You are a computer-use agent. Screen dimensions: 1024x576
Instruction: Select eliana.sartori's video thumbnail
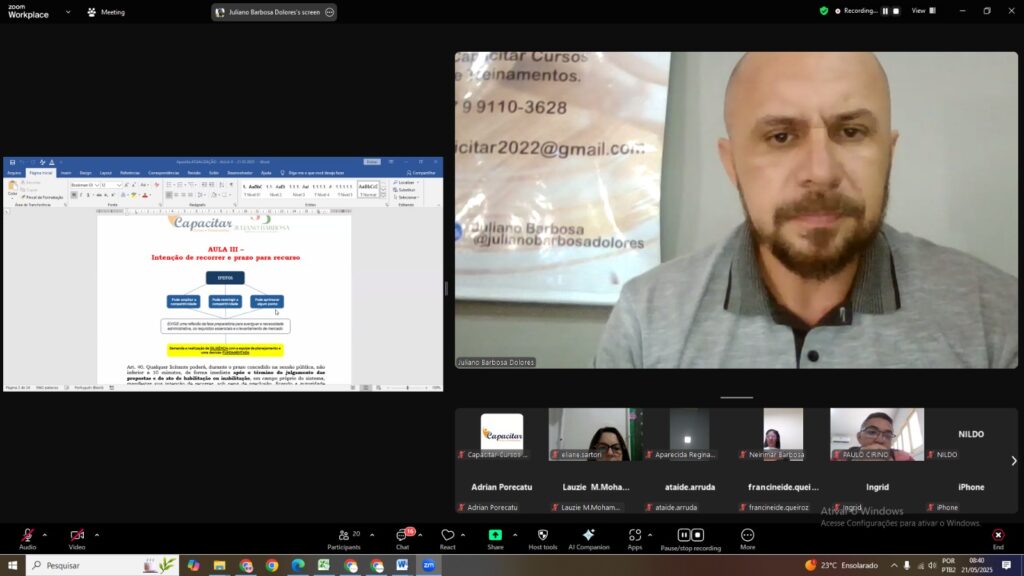click(x=596, y=434)
